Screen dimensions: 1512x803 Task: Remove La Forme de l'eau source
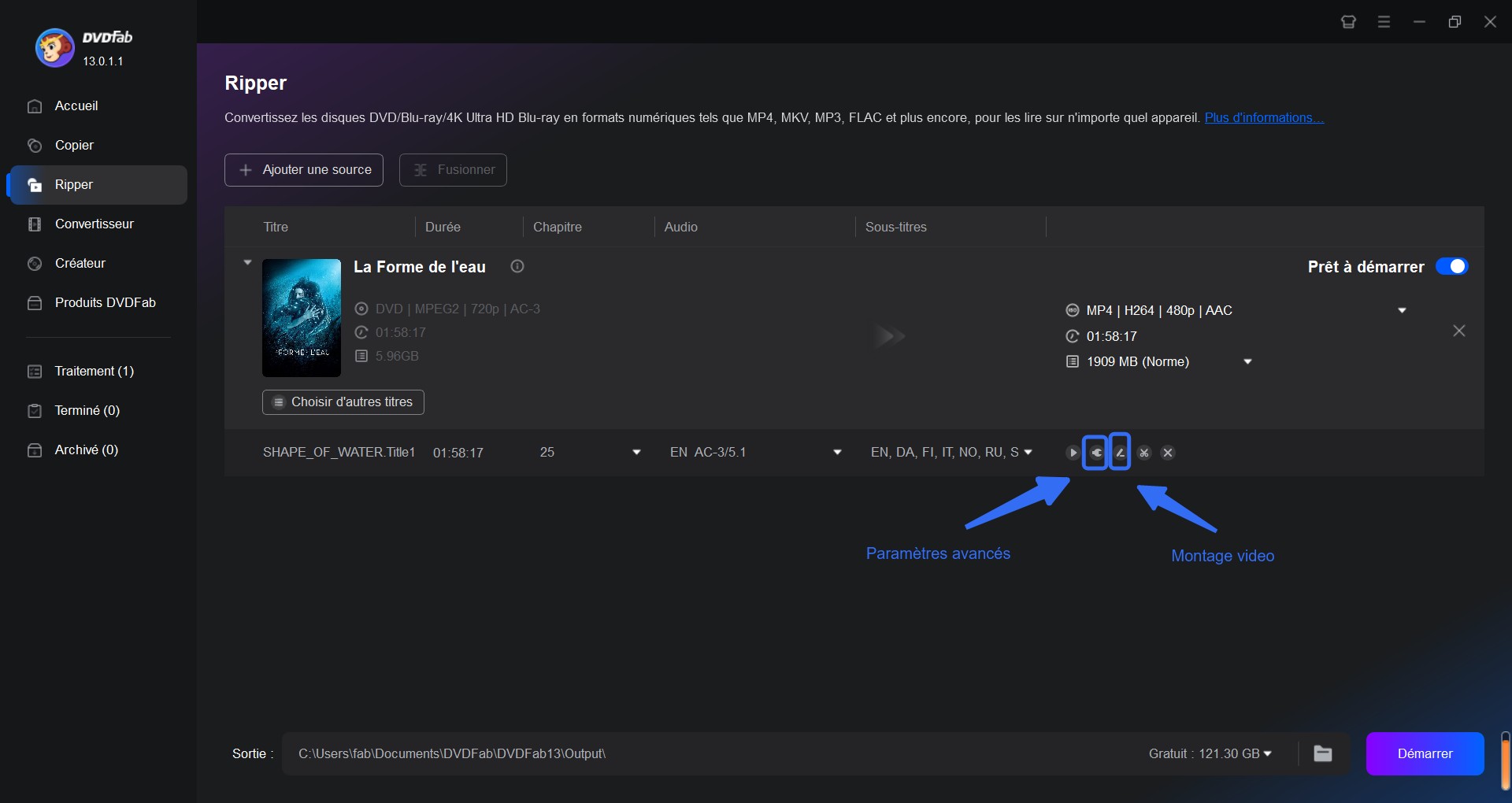coord(1459,331)
